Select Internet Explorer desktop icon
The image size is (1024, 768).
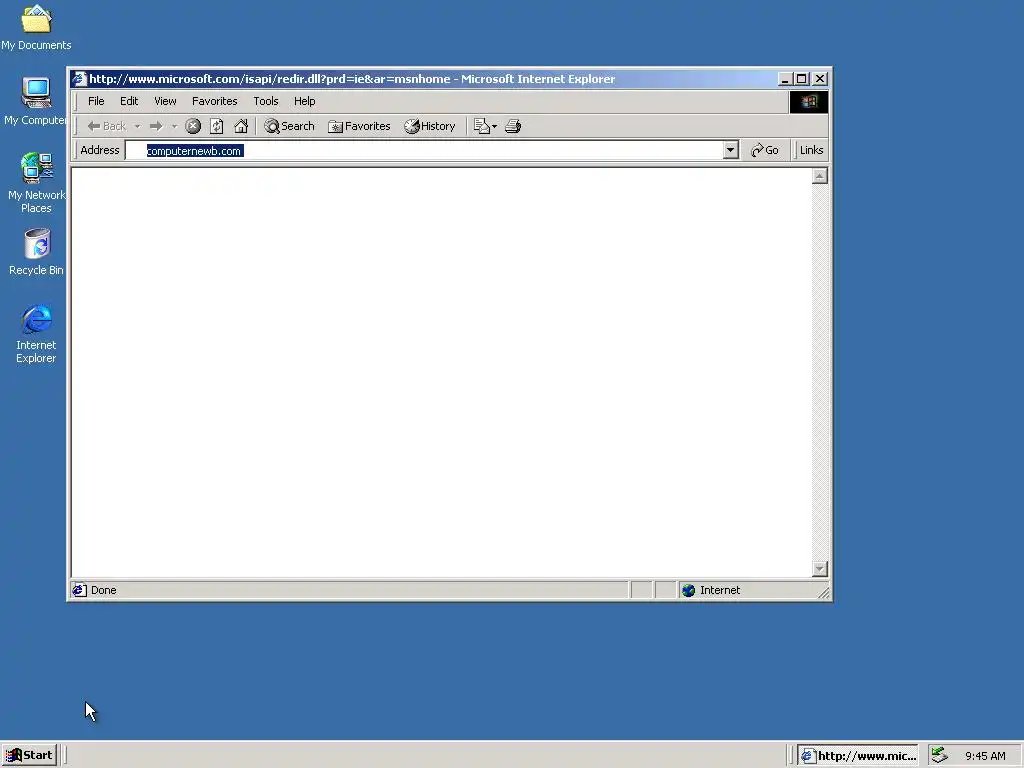click(36, 333)
